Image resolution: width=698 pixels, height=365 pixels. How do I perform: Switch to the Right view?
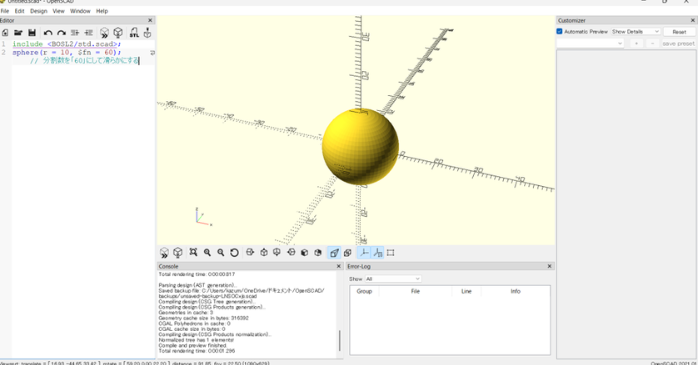pos(250,252)
